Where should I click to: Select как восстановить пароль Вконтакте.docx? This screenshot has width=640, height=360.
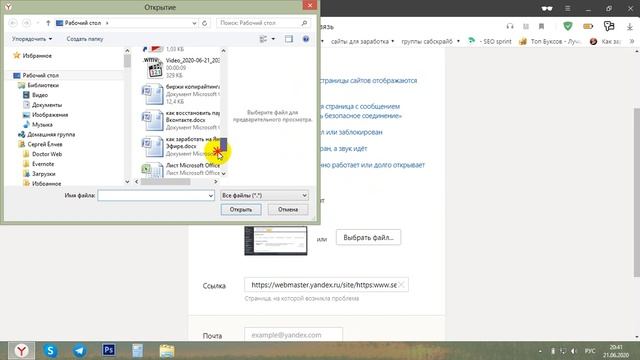click(181, 120)
